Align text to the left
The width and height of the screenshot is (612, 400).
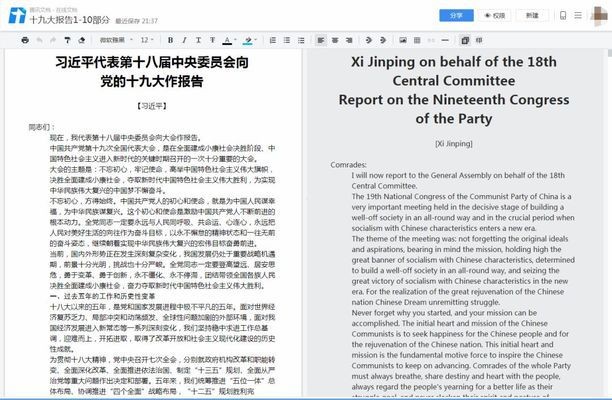point(321,40)
